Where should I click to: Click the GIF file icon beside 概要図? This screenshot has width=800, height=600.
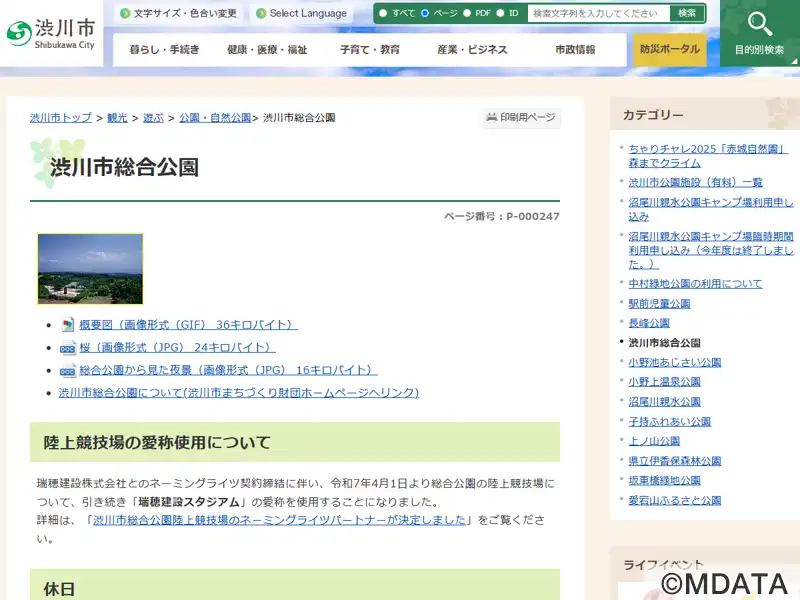coord(68,325)
